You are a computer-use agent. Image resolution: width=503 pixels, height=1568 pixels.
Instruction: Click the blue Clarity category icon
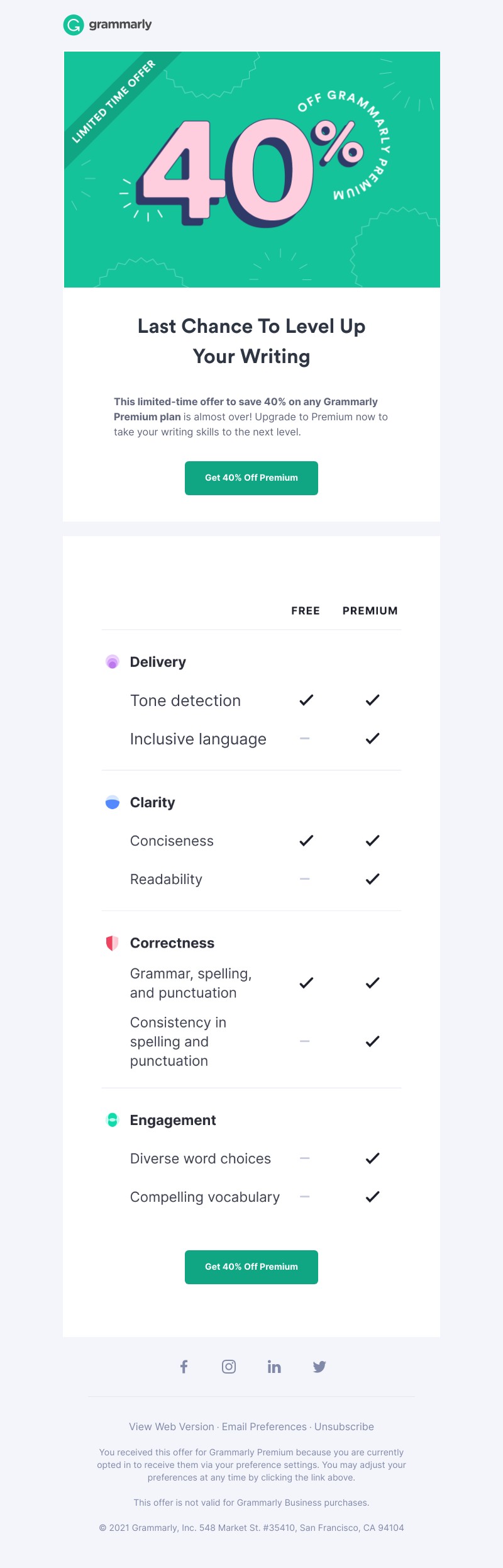pos(113,802)
